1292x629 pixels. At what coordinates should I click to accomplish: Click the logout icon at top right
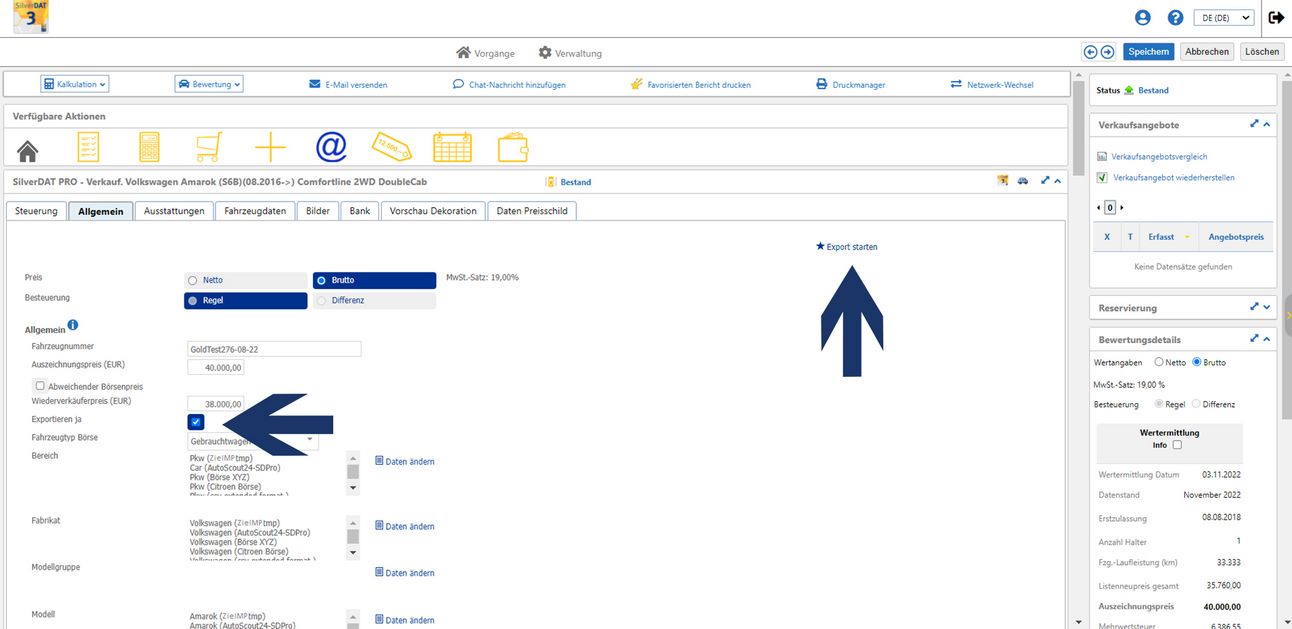coord(1276,18)
